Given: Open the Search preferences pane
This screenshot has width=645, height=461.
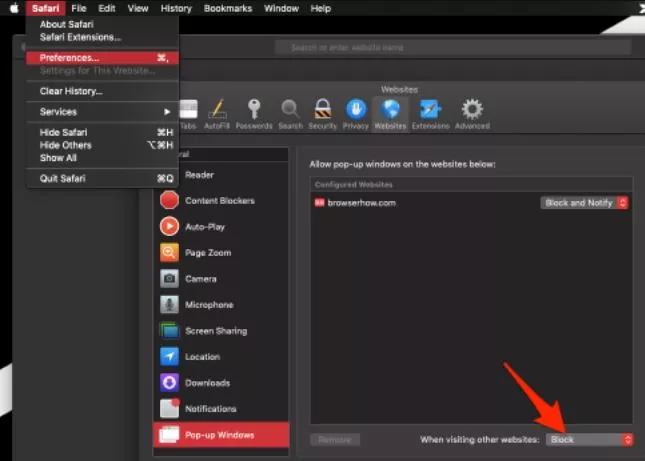Looking at the screenshot, I should (x=290, y=115).
